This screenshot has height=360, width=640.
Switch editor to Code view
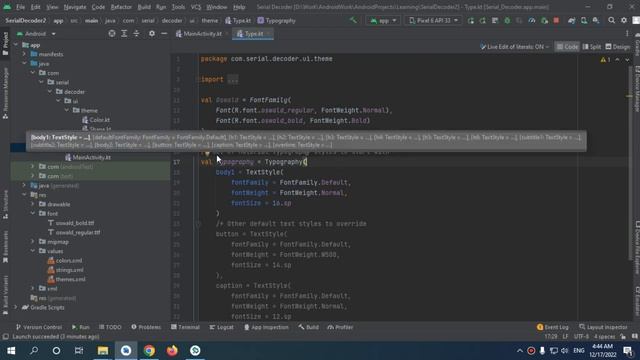567,47
